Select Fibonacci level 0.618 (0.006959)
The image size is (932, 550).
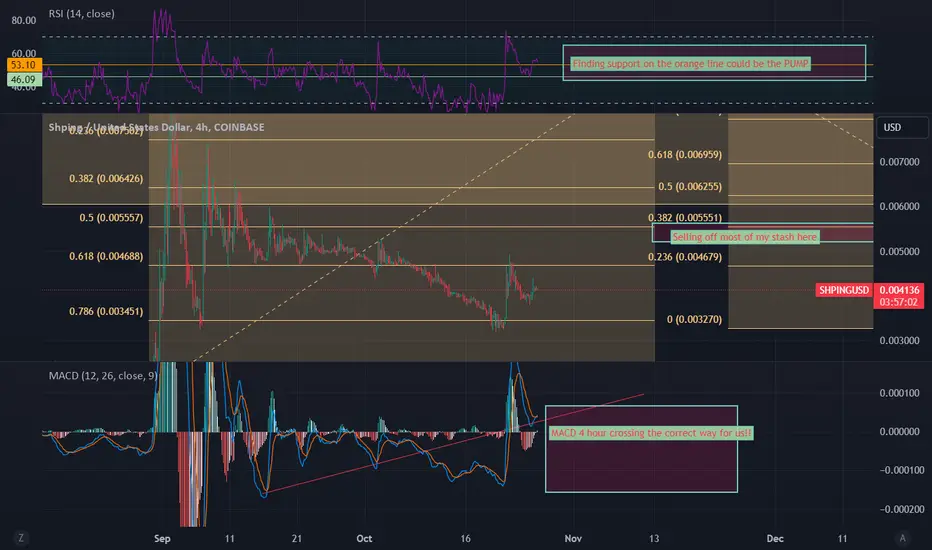tap(685, 155)
